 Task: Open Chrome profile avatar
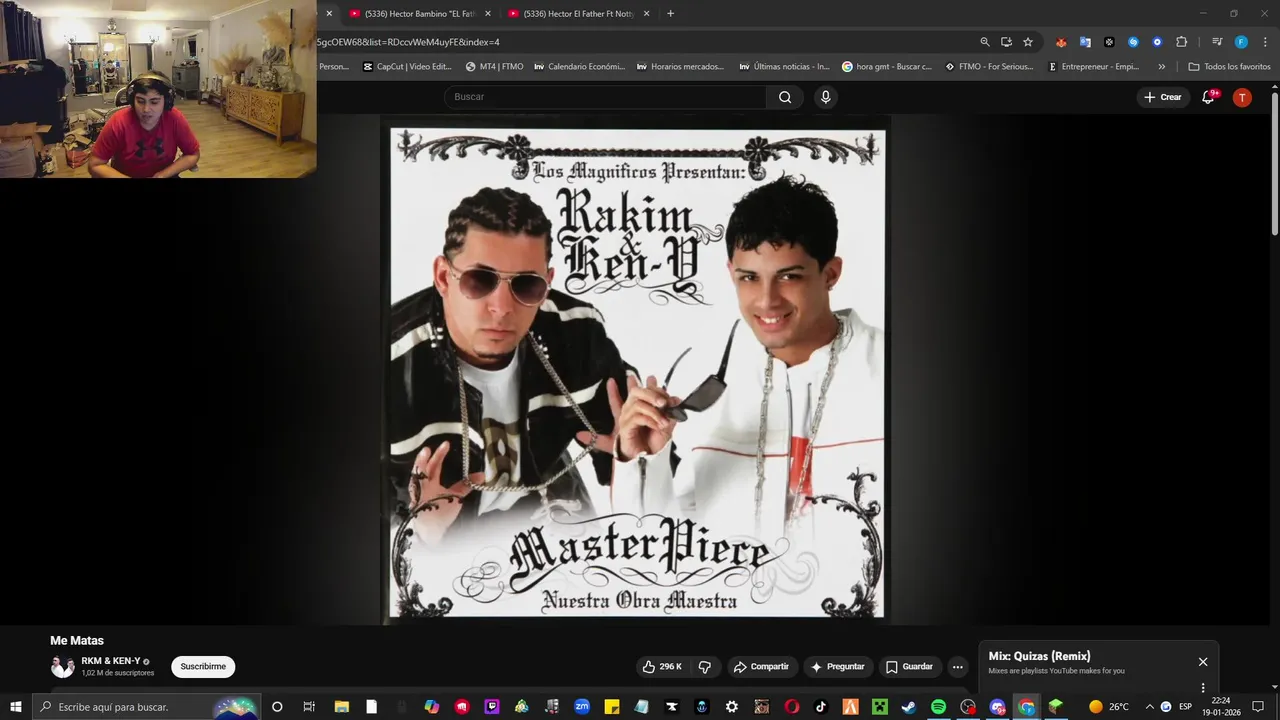[x=1241, y=42]
